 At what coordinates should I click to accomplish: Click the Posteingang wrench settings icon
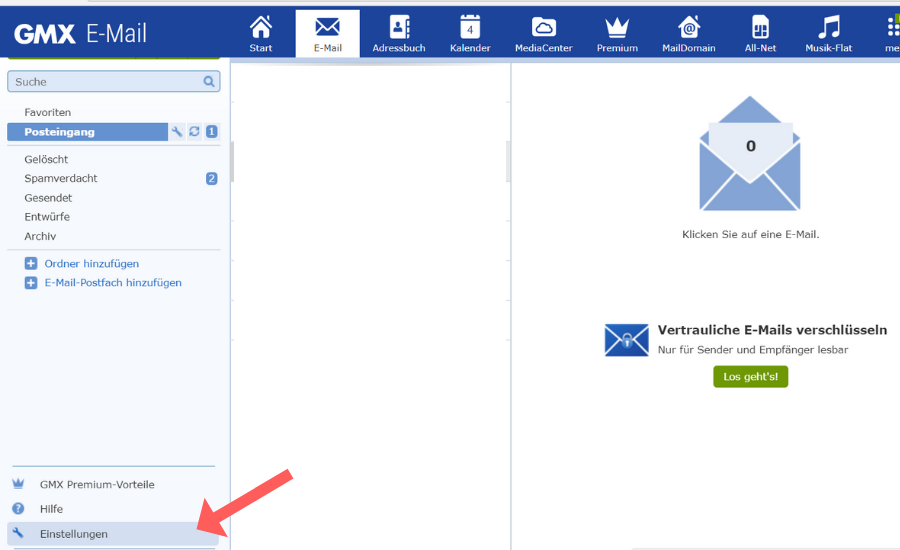(177, 132)
